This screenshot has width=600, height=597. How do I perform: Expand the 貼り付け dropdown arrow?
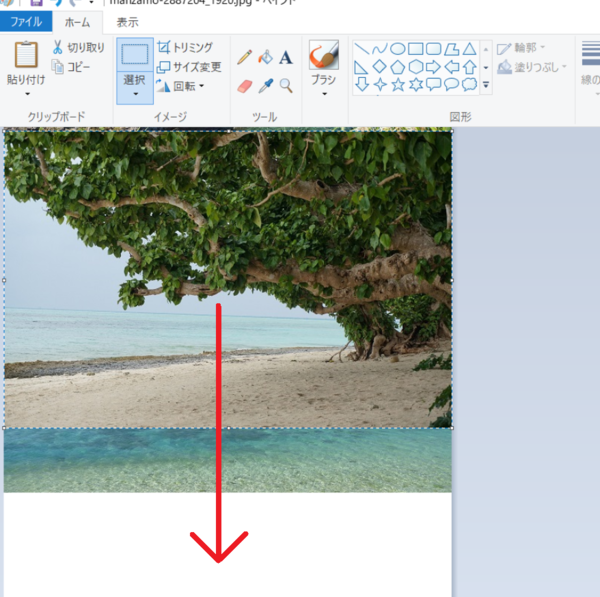pyautogui.click(x=27, y=93)
